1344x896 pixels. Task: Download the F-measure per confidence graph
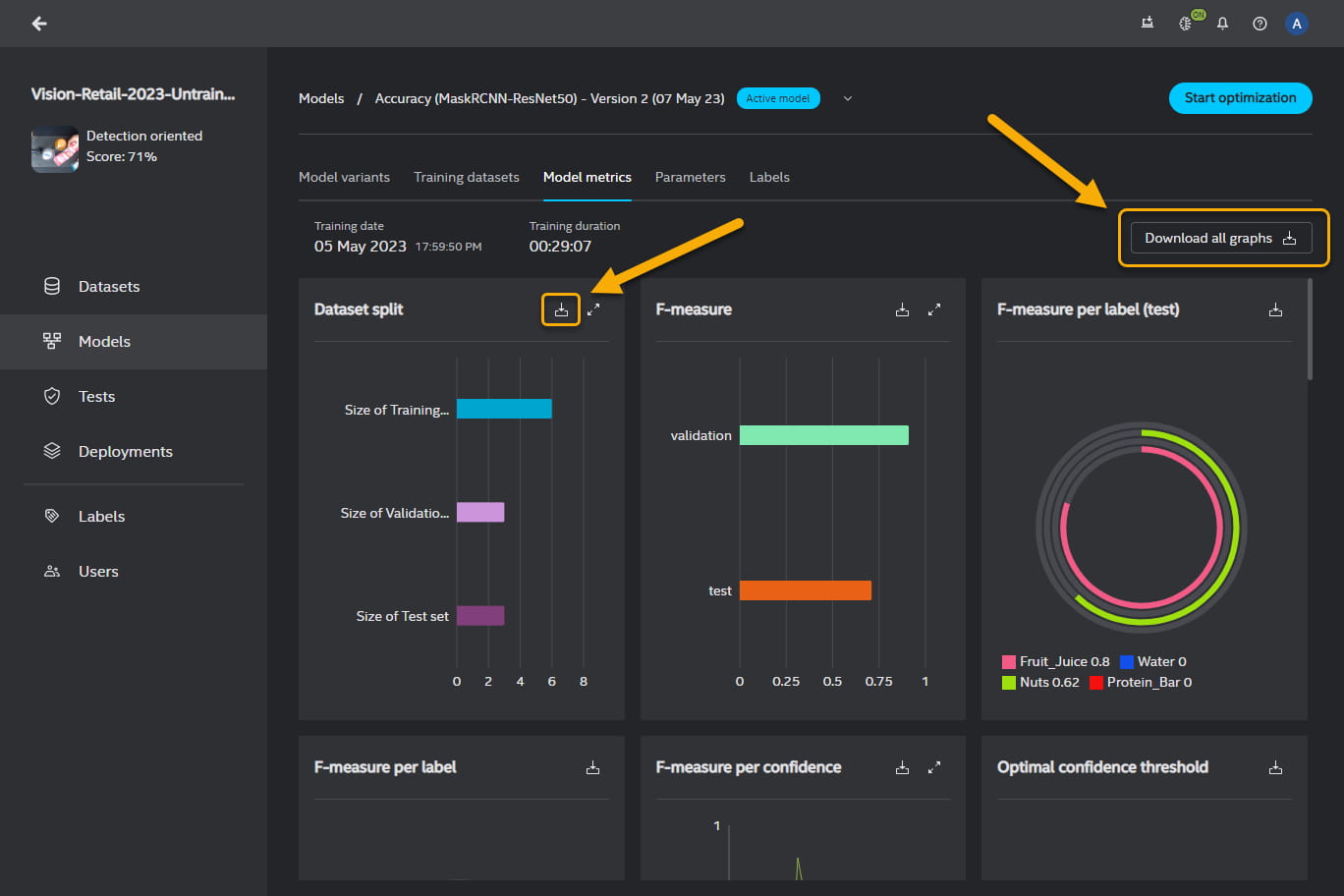[902, 768]
